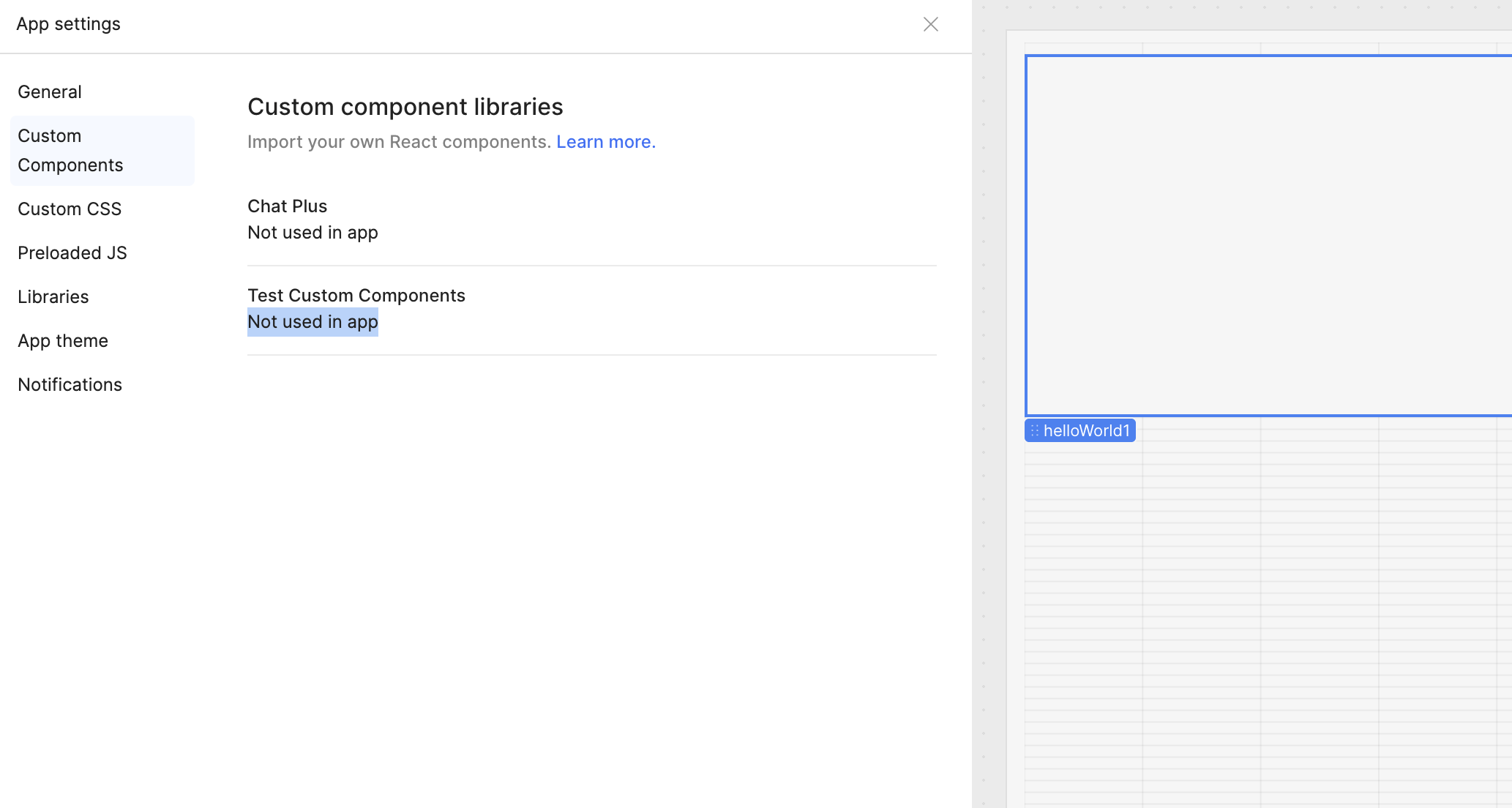This screenshot has height=808, width=1512.
Task: Select the Test Custom Components library
Action: click(356, 296)
